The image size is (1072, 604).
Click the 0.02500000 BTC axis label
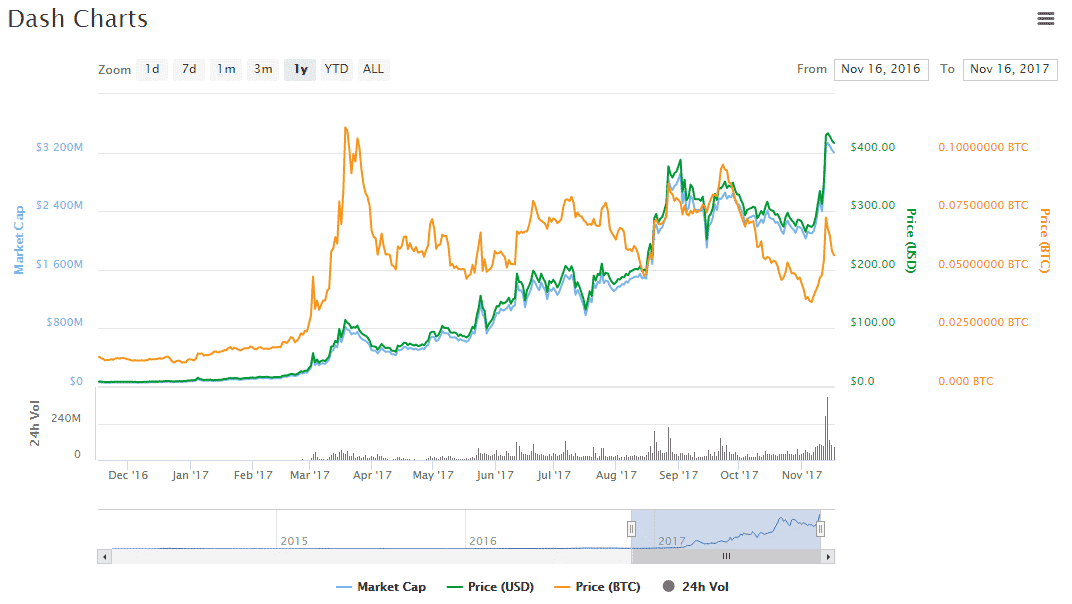tap(983, 322)
